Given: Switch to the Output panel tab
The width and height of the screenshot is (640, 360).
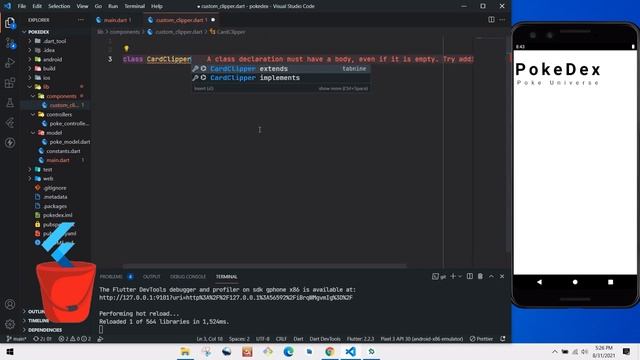Looking at the screenshot, I should pos(151,276).
